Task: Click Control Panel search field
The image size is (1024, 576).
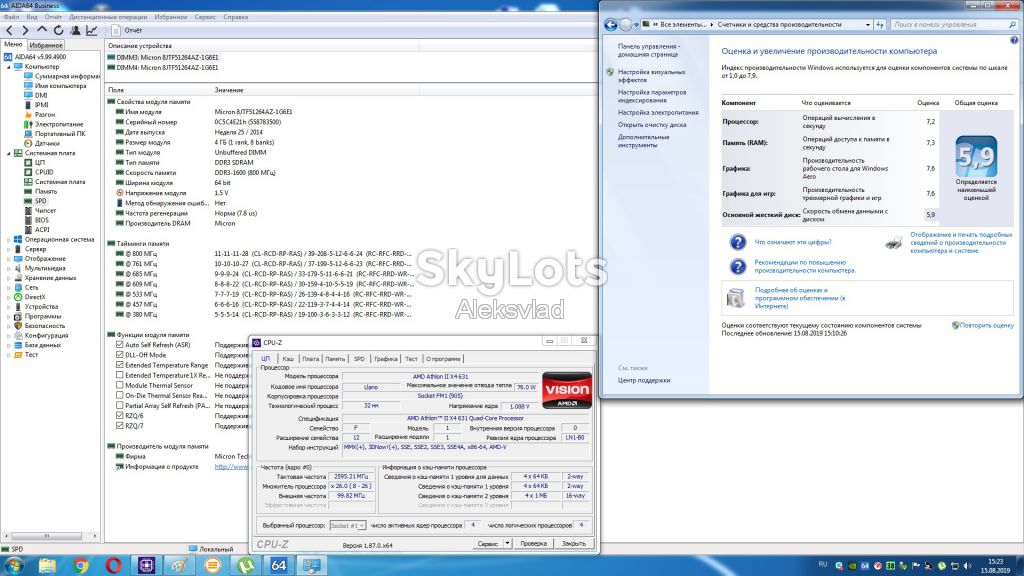Action: coord(954,25)
